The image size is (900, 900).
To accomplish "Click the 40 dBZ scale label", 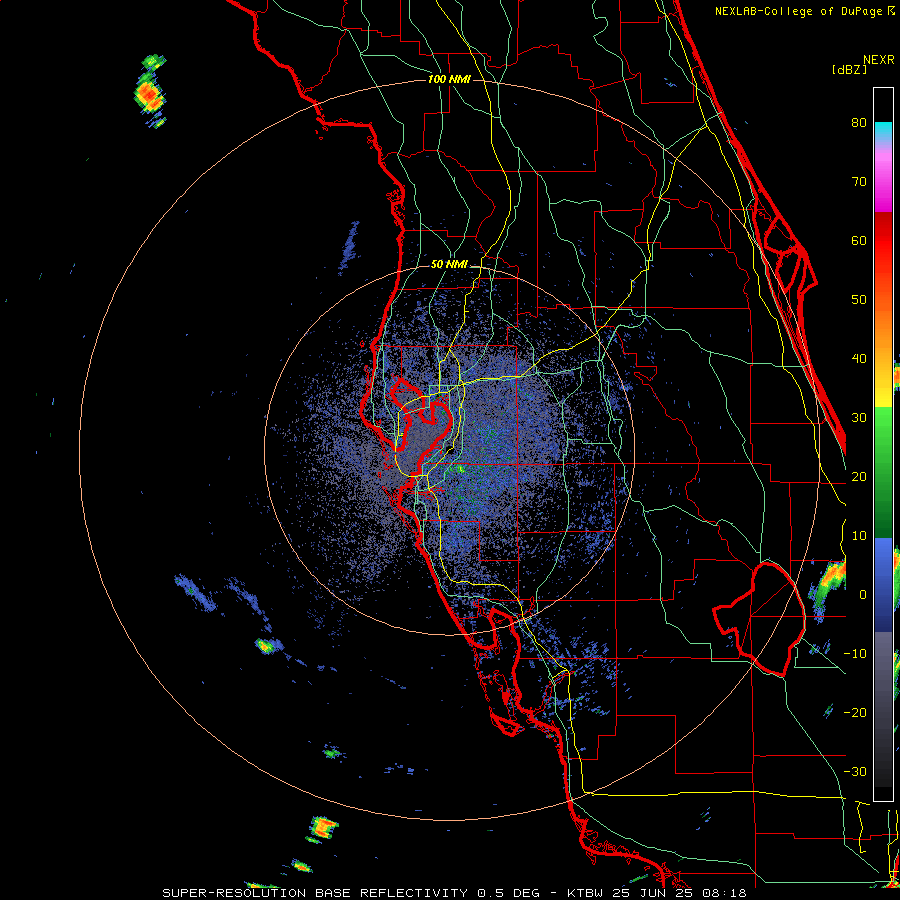I will point(859,359).
